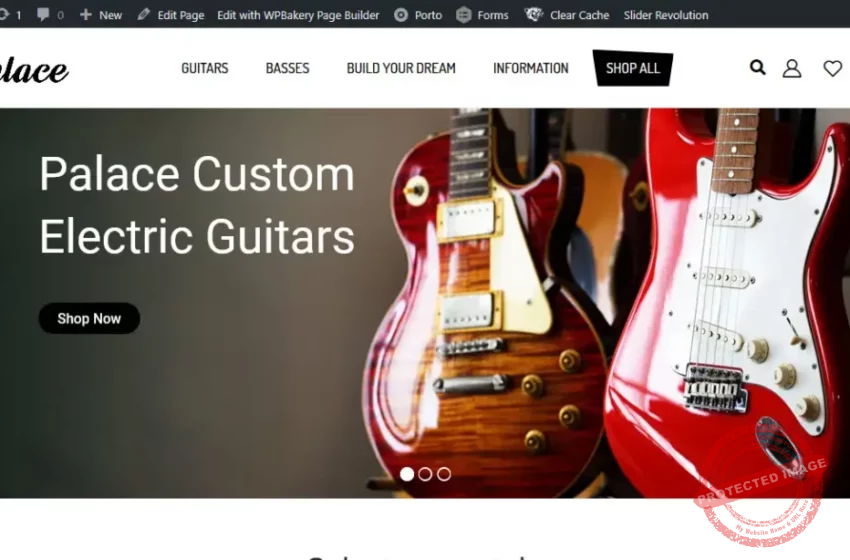Select the first slider pagination dot
Viewport: 850px width, 560px height.
[x=407, y=474]
